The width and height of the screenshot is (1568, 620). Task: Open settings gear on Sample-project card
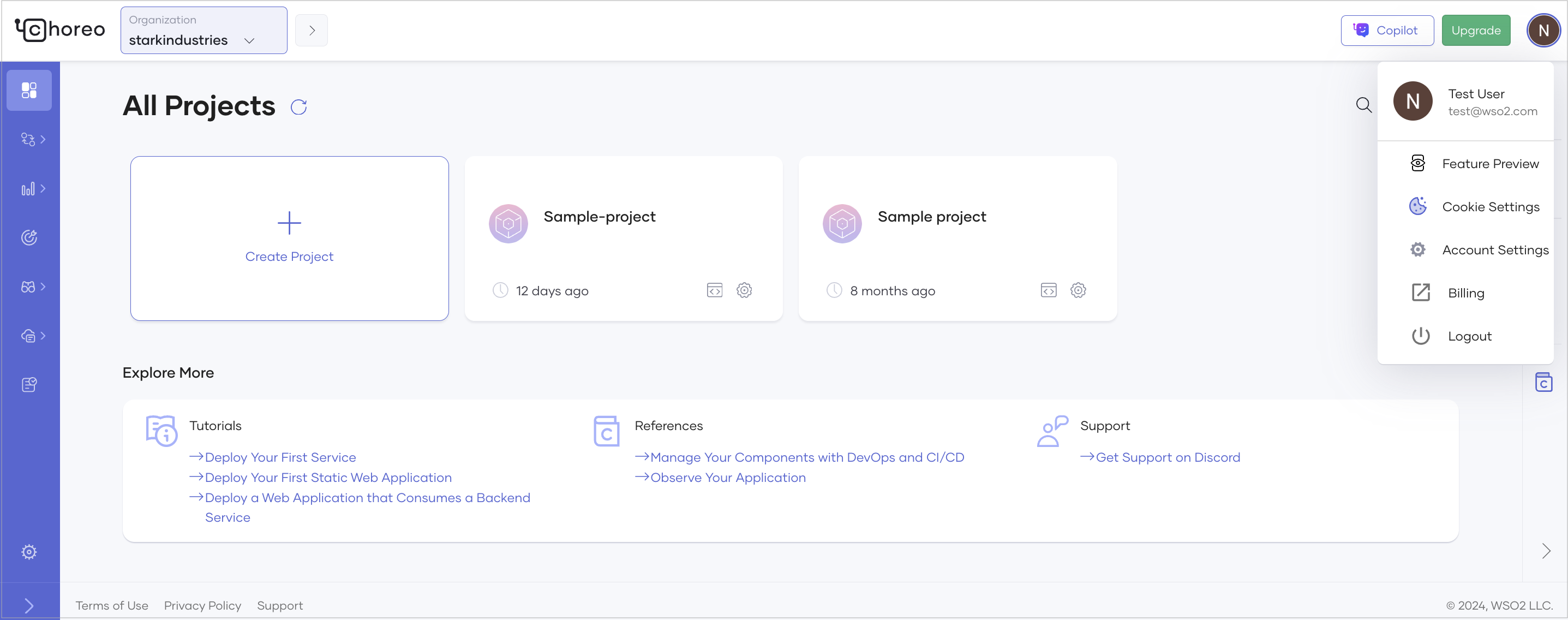point(744,290)
